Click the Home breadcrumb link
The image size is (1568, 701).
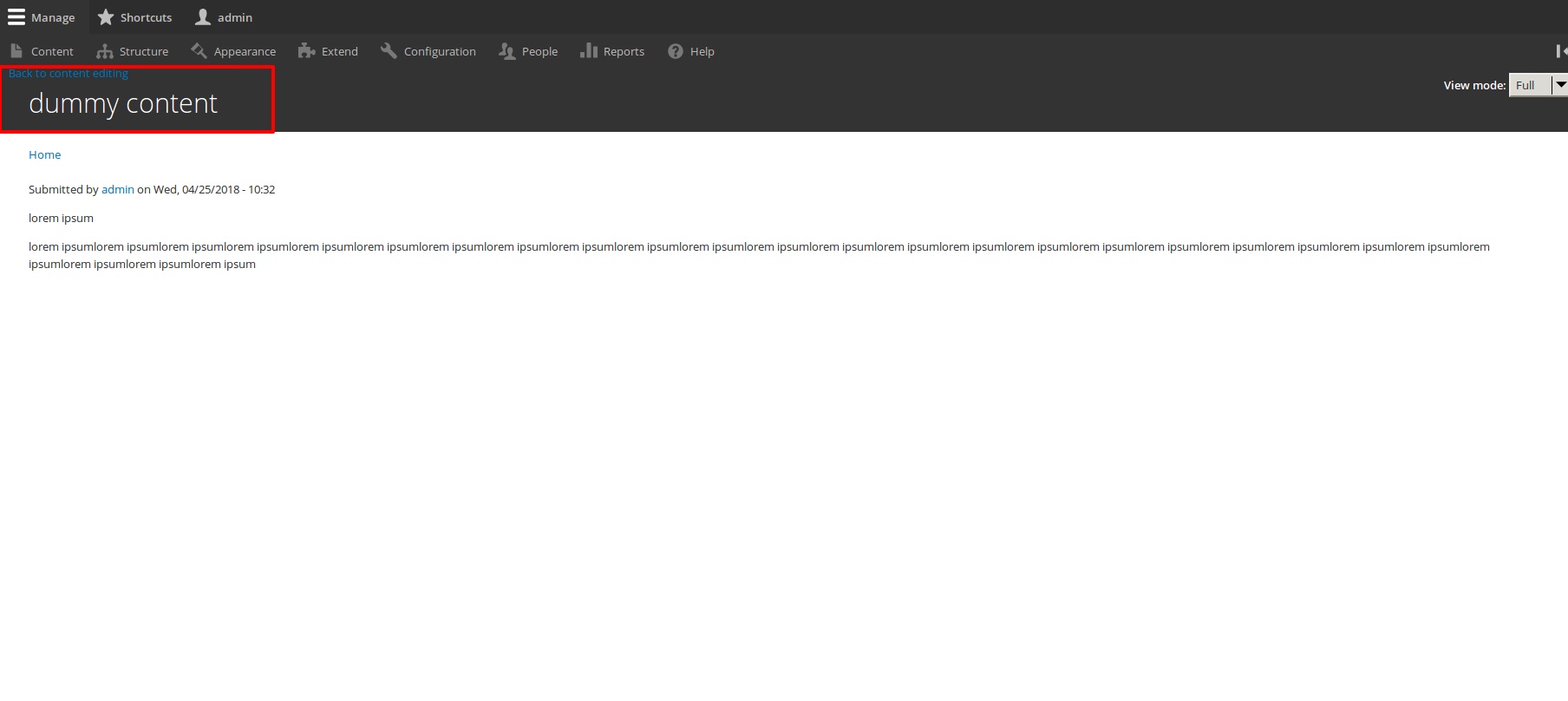point(45,154)
